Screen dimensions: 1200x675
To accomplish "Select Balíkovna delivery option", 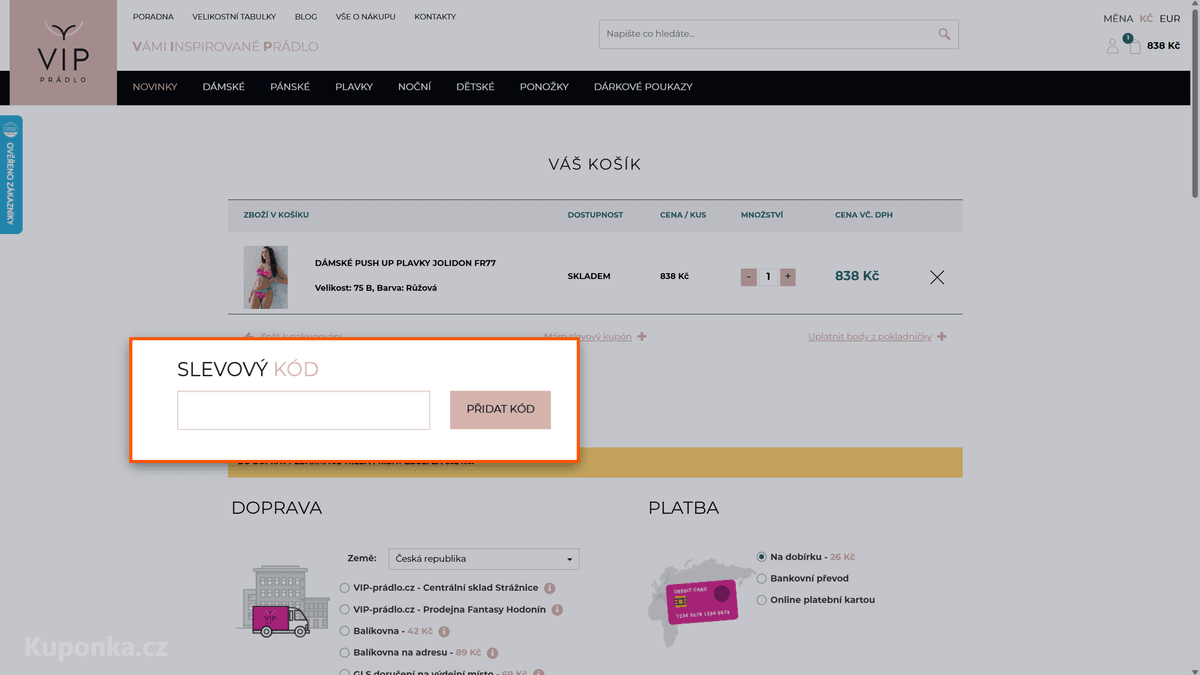I will point(345,632).
